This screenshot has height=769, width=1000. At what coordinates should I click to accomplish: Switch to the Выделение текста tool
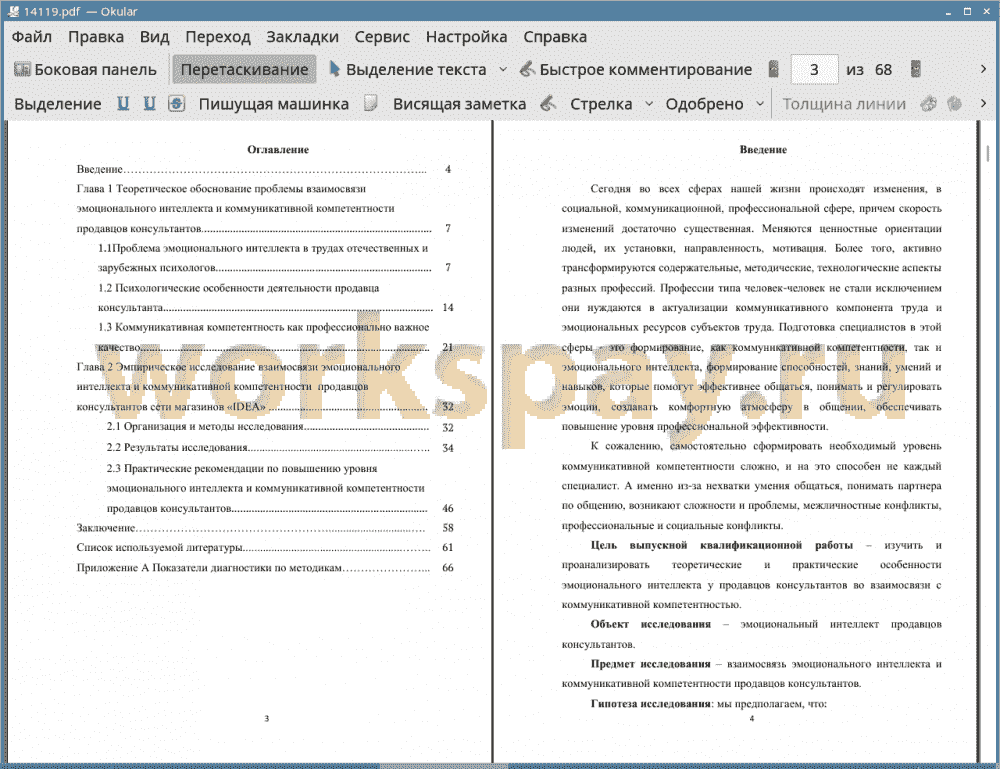tap(408, 70)
